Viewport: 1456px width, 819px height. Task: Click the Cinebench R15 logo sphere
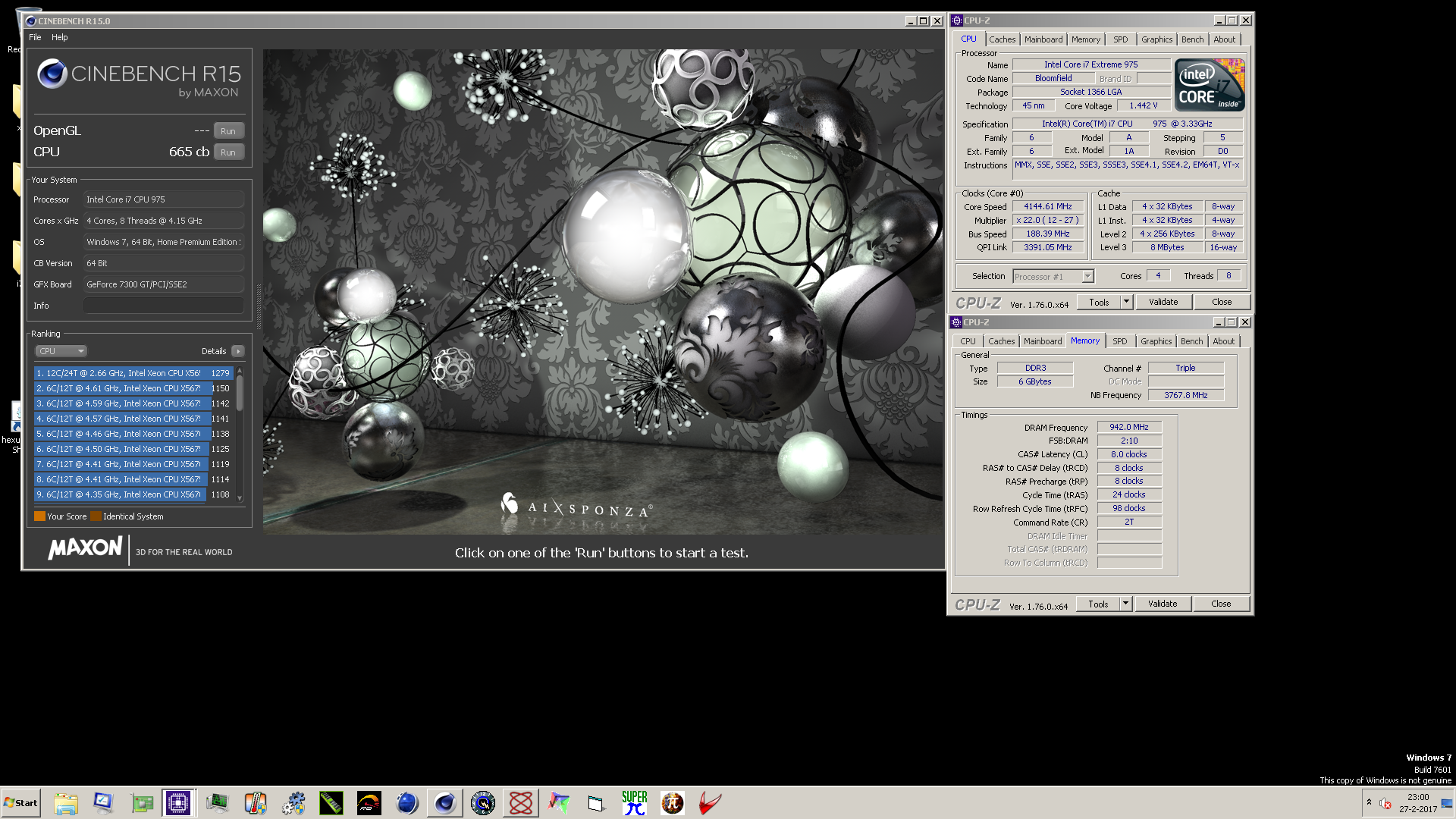tap(52, 74)
